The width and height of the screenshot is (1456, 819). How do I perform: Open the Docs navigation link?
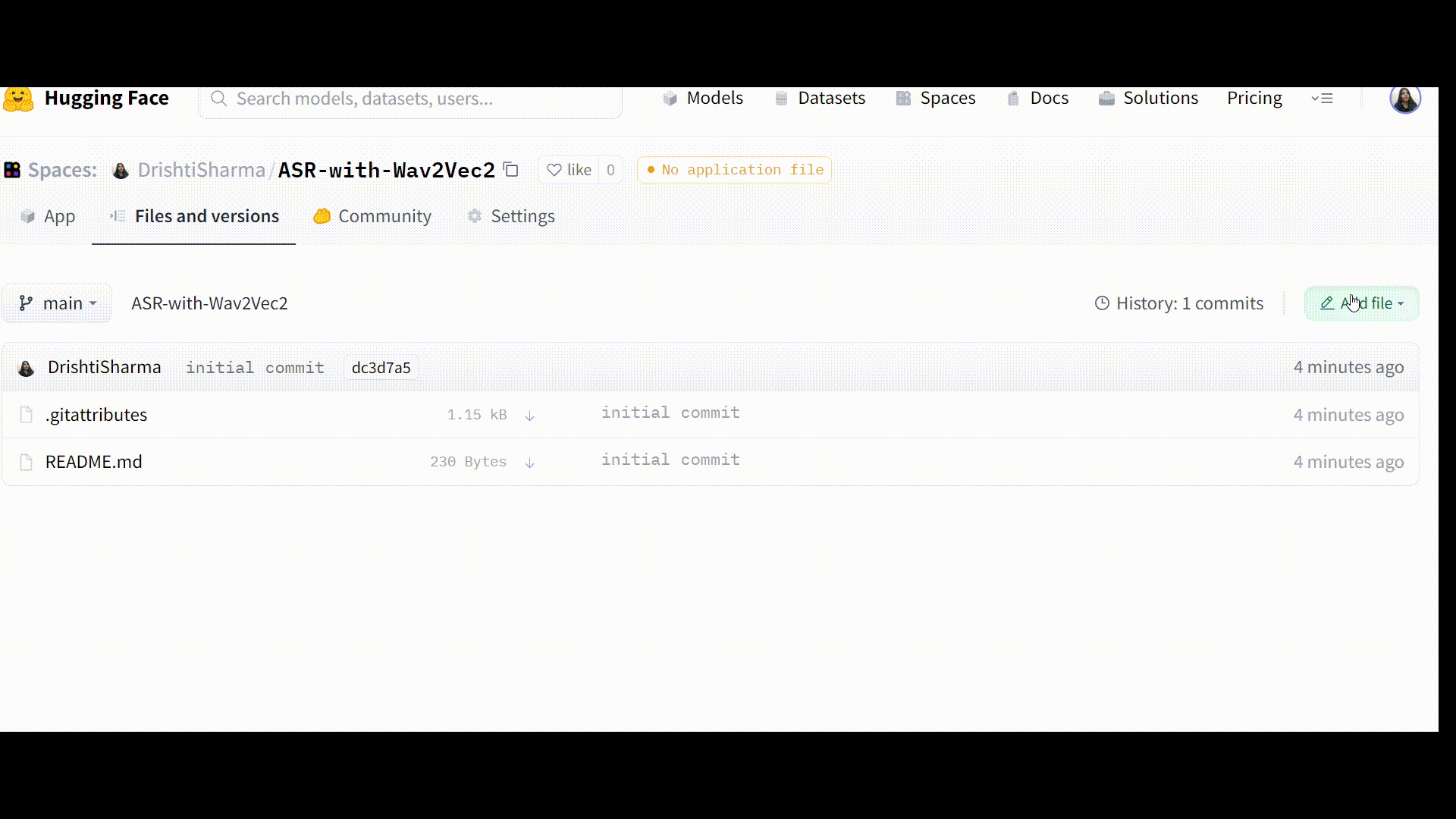[x=1037, y=98]
